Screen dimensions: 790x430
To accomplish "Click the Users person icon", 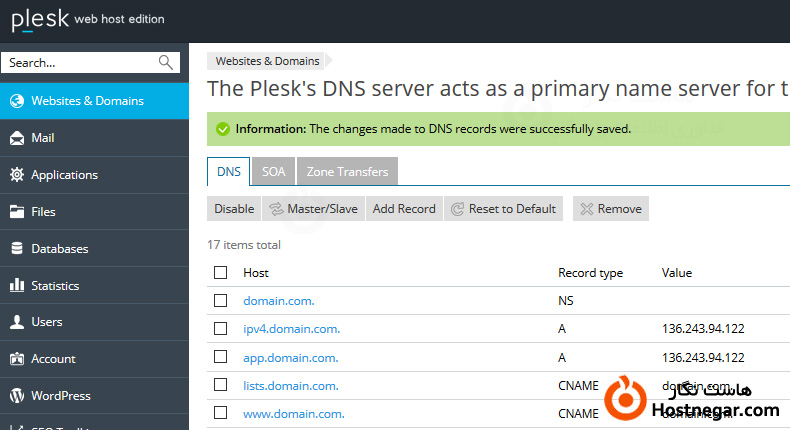I will 16,322.
